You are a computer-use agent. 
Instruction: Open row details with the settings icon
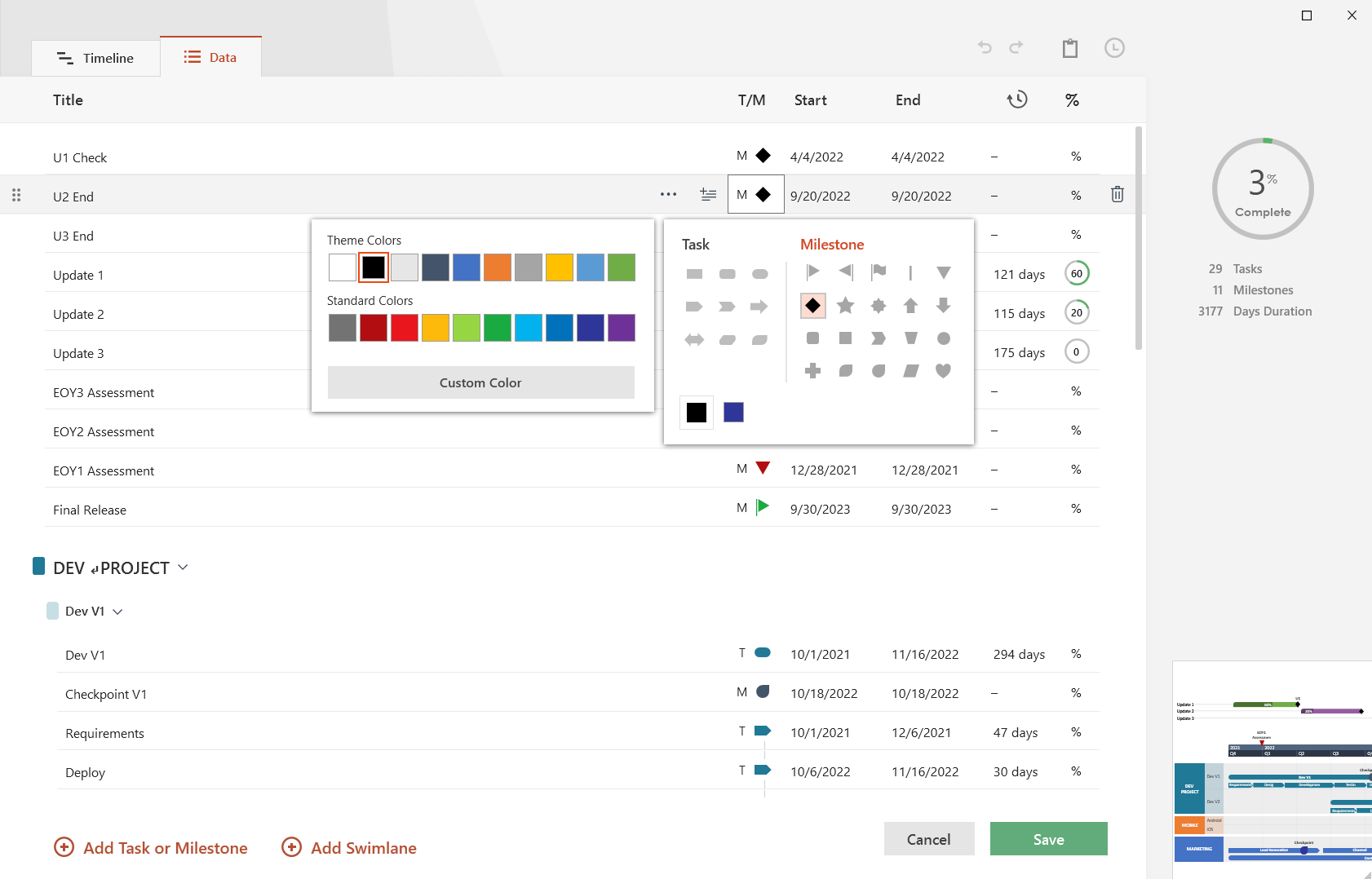coord(707,194)
